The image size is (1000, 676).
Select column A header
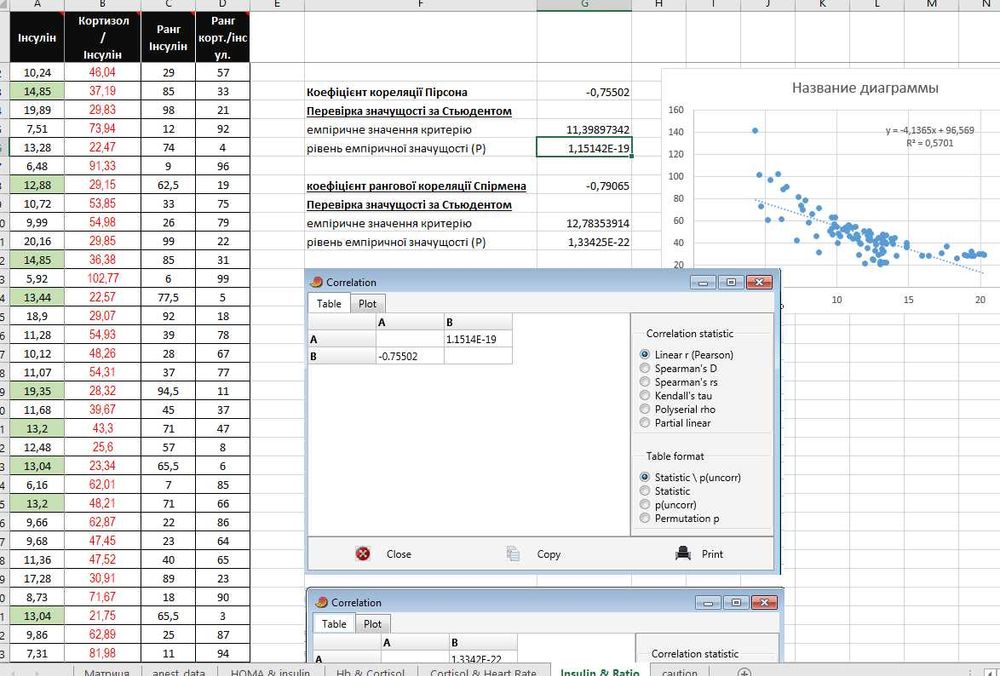tap(37, 4)
